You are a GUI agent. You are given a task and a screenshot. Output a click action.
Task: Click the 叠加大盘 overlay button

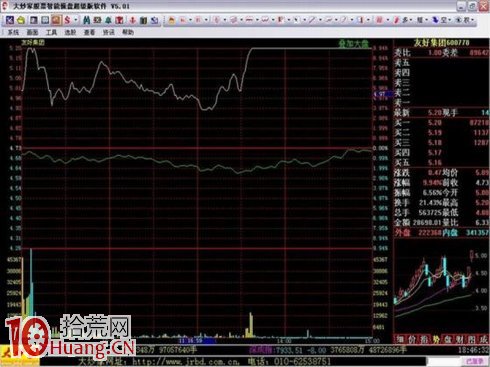(x=353, y=44)
